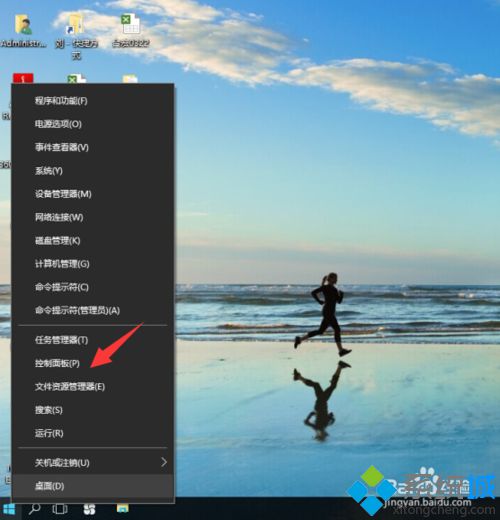Choose 系统(Y) in the menu
This screenshot has width=500, height=520.
tap(93, 171)
